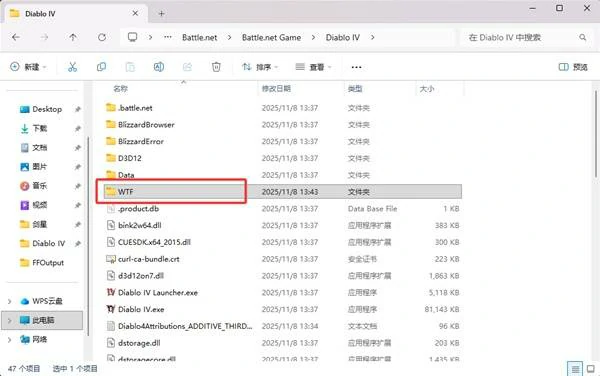Expand the 网络 Network tree node

pos(10,340)
